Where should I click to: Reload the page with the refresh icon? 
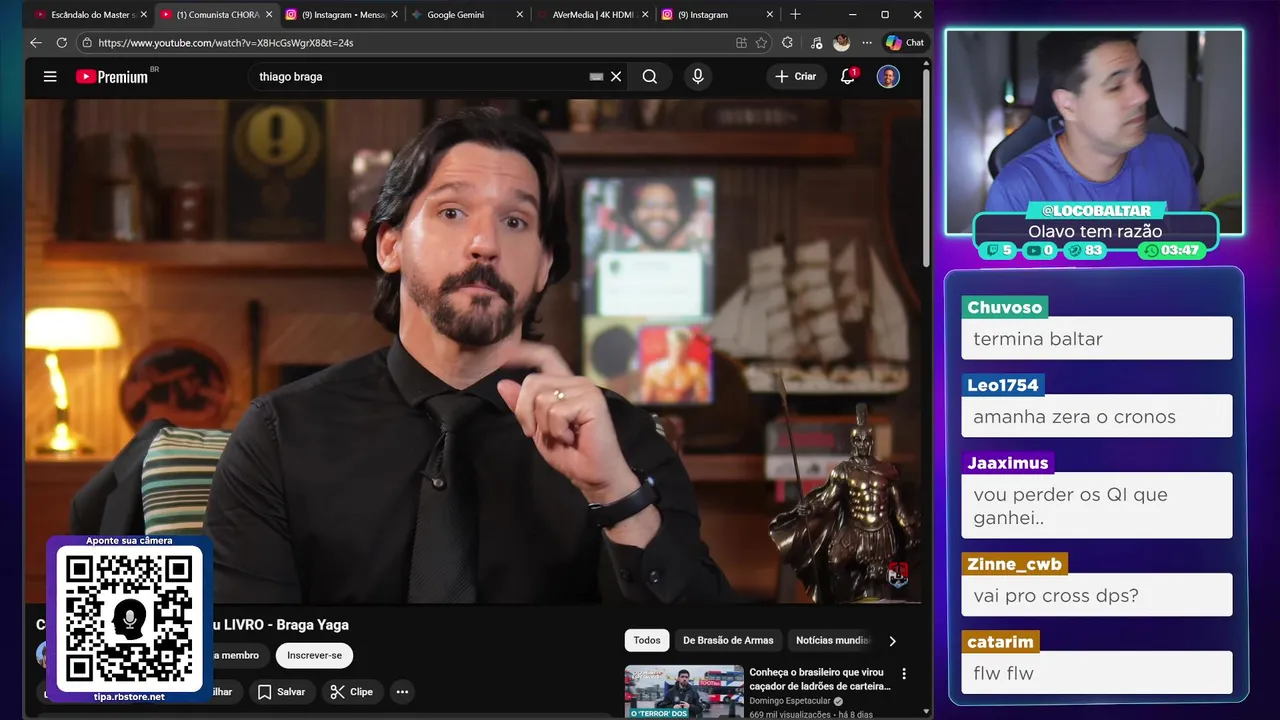[61, 43]
